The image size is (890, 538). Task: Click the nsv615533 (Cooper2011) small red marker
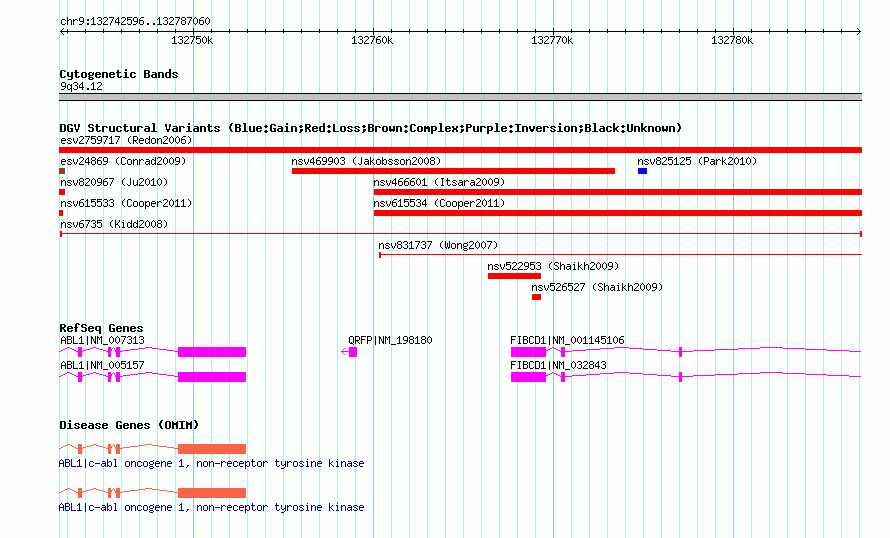(61, 213)
